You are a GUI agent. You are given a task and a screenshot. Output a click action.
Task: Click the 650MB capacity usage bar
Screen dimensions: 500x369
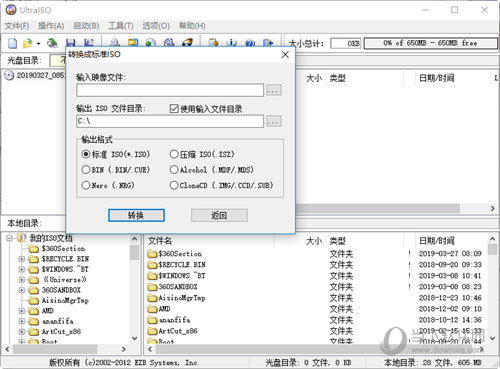(430, 43)
